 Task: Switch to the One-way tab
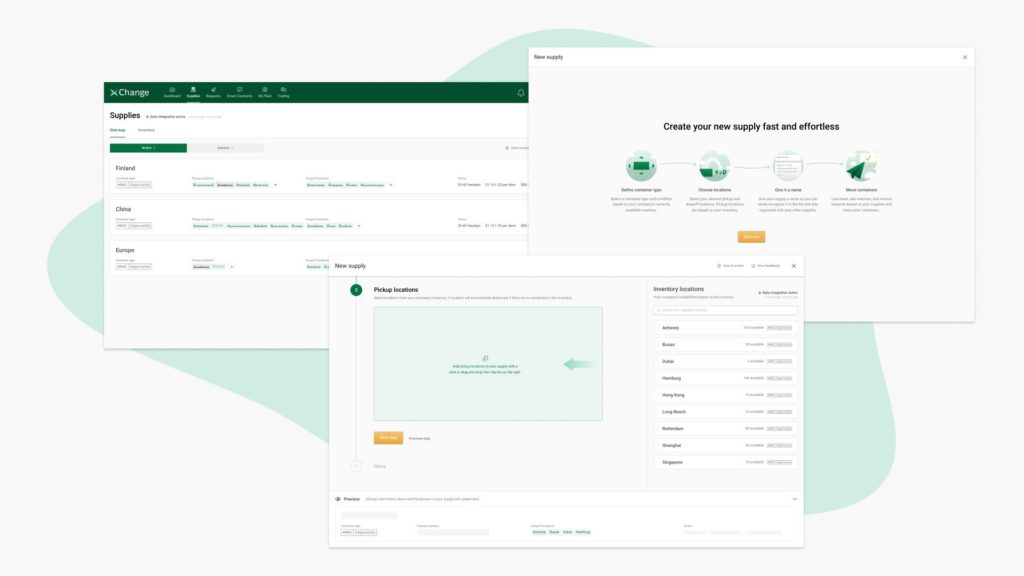118,130
